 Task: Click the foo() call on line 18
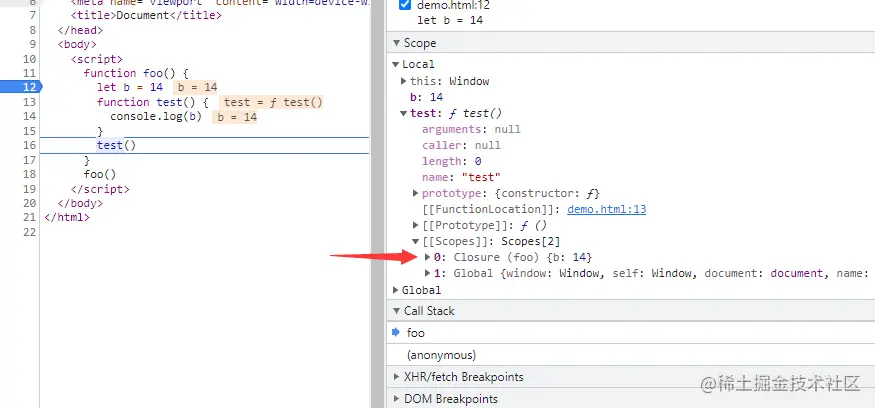point(100,174)
